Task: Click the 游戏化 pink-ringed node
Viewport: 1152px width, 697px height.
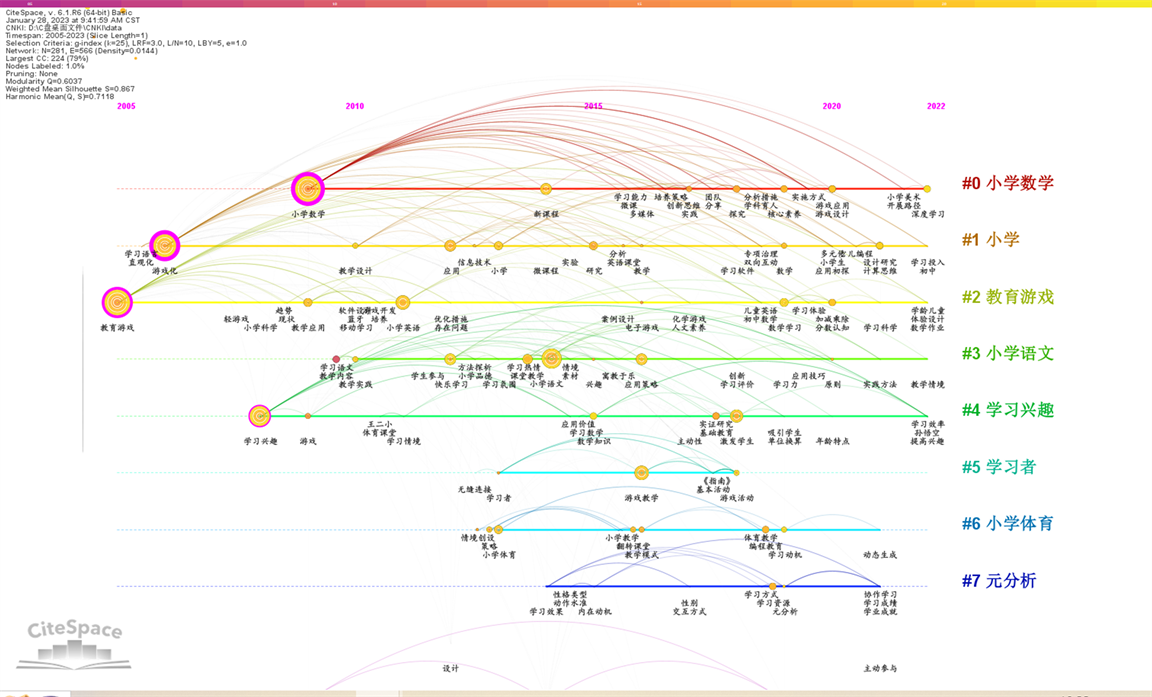Action: coord(164,245)
